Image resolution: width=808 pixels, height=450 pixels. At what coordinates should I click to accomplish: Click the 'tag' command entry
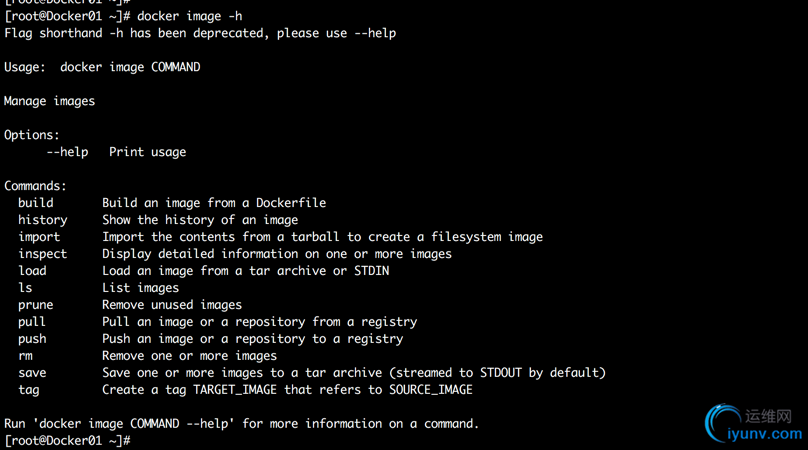point(29,390)
